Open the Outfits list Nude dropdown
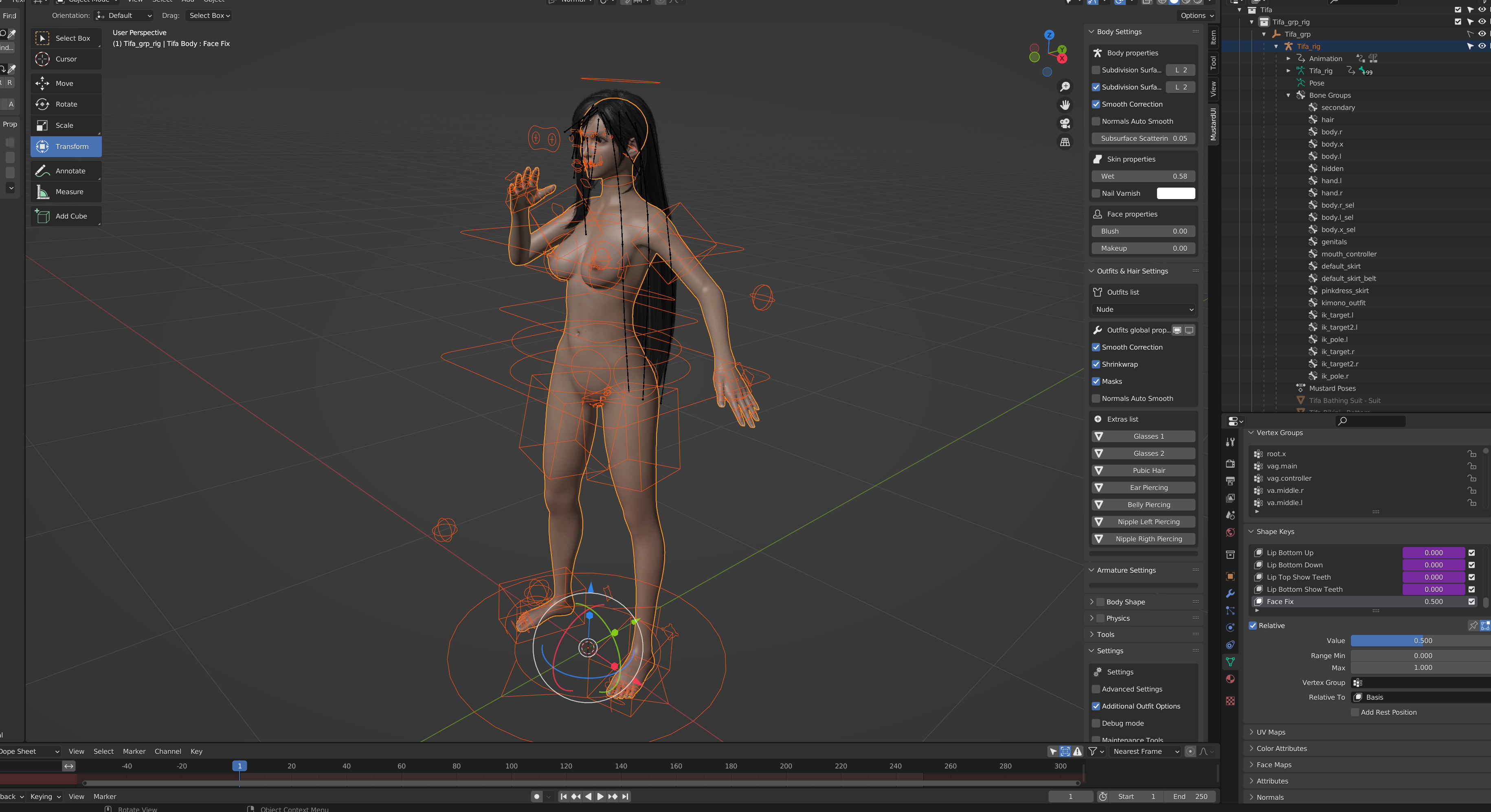1491x812 pixels. pos(1143,309)
